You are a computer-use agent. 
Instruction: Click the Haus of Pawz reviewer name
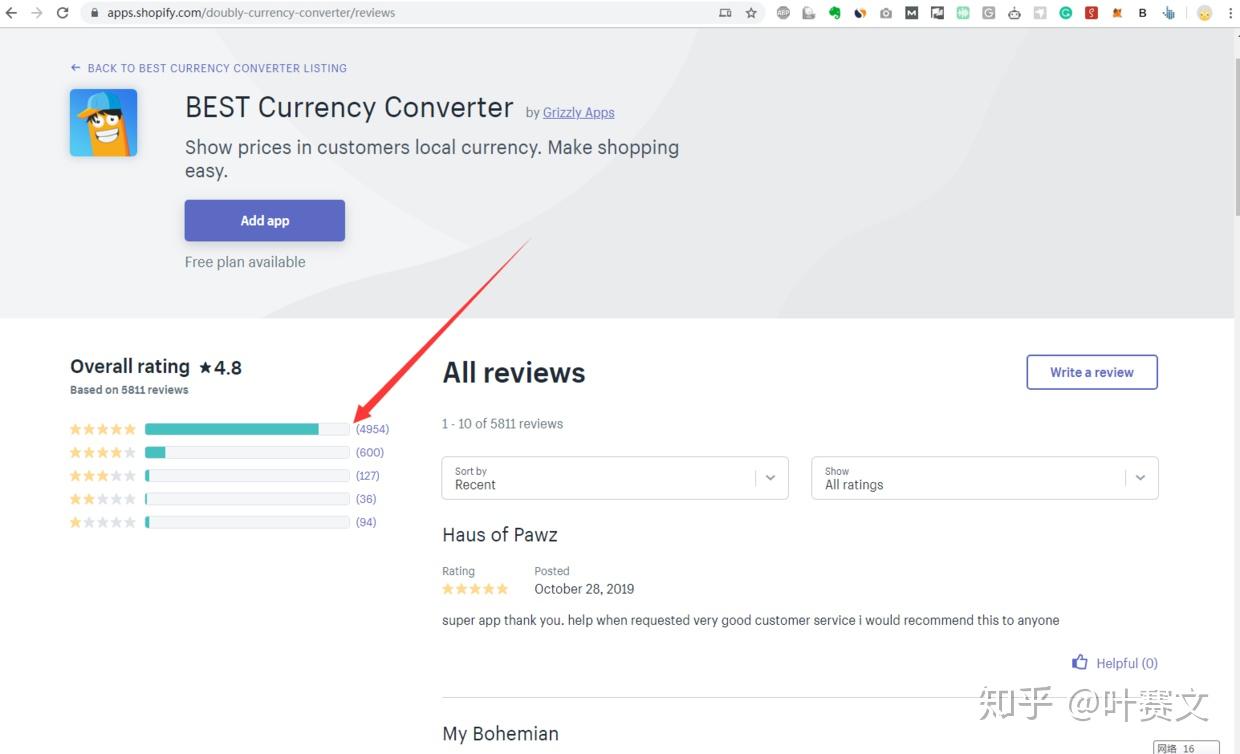pyautogui.click(x=500, y=535)
